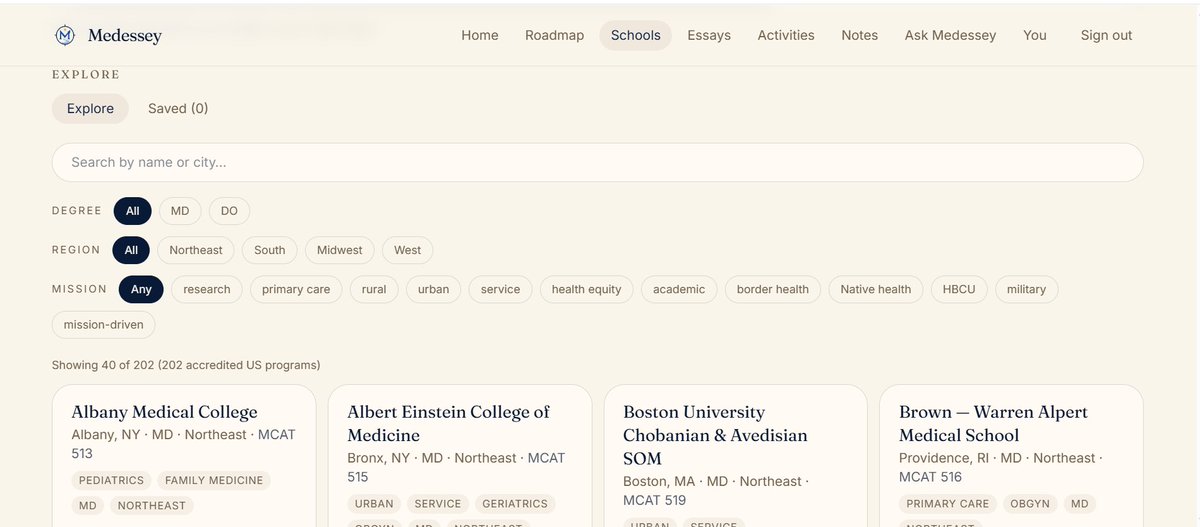Viewport: 1200px width, 527px height.
Task: Filter by military mission
Action: (1026, 289)
